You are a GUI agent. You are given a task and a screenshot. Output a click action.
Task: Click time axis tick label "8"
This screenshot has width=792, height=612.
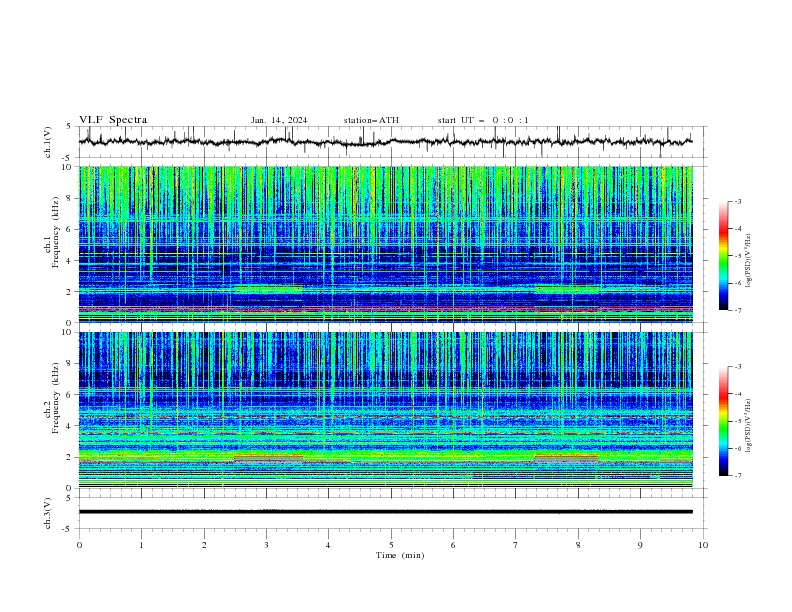click(578, 545)
